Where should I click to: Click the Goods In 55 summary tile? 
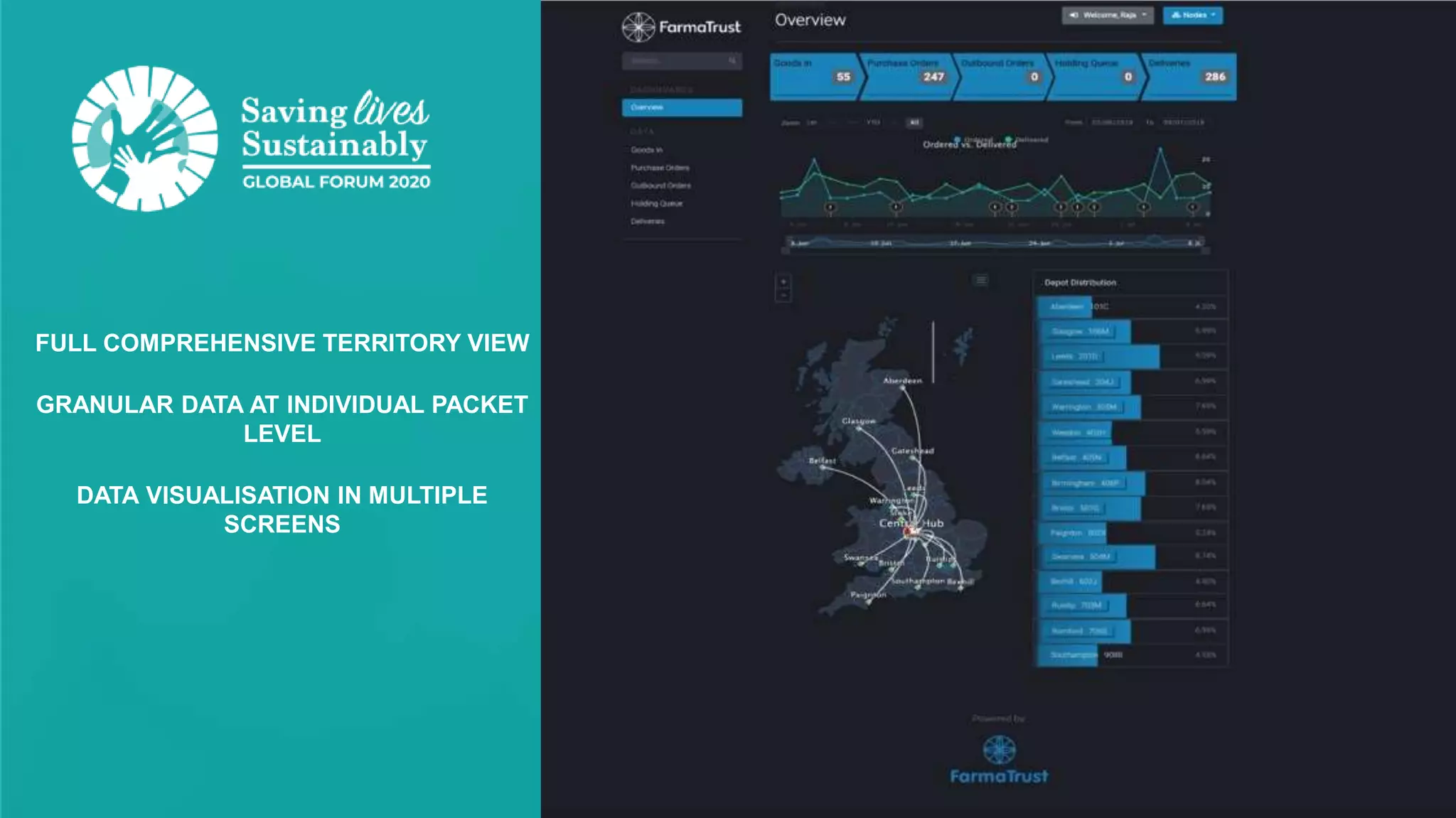[814, 76]
